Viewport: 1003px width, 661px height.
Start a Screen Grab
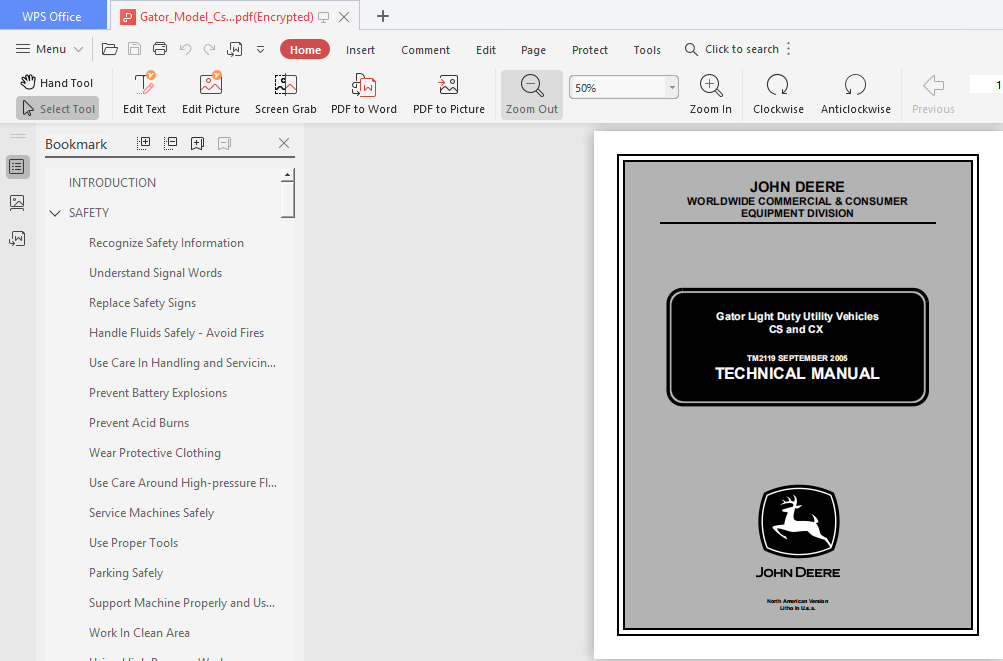point(286,93)
